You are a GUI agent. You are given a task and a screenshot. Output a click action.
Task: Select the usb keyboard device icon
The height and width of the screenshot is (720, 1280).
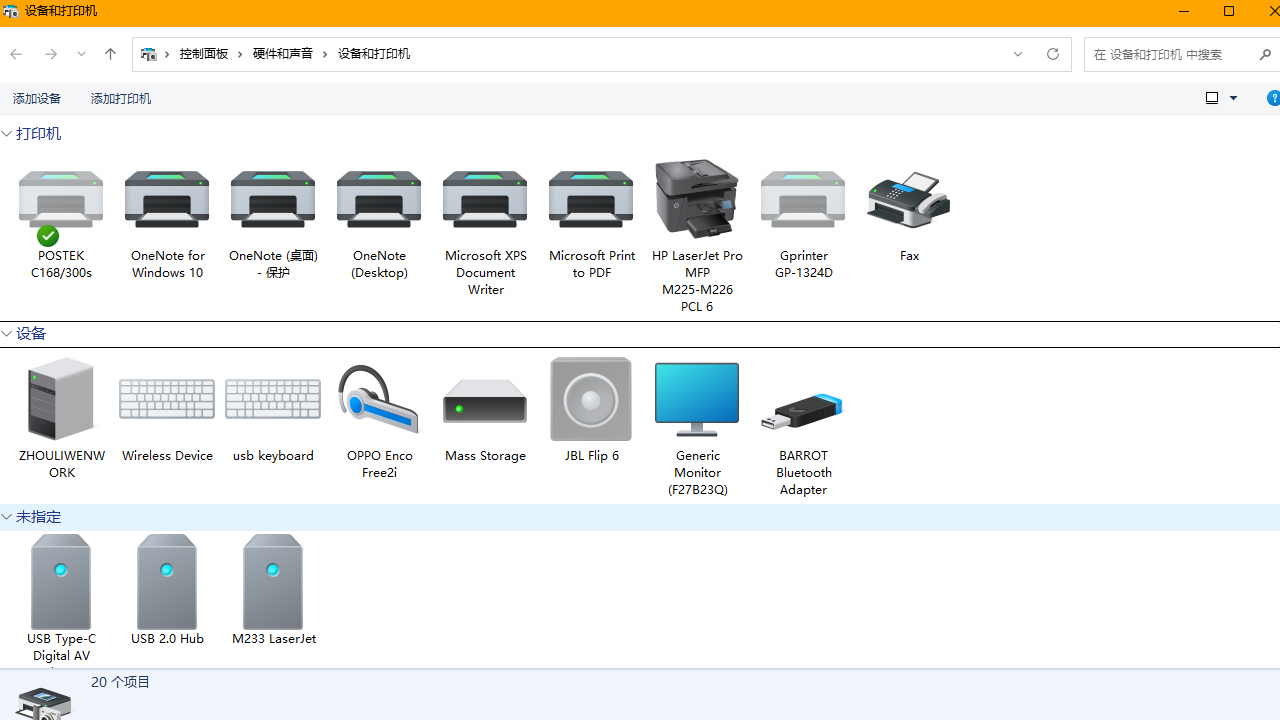click(x=273, y=399)
